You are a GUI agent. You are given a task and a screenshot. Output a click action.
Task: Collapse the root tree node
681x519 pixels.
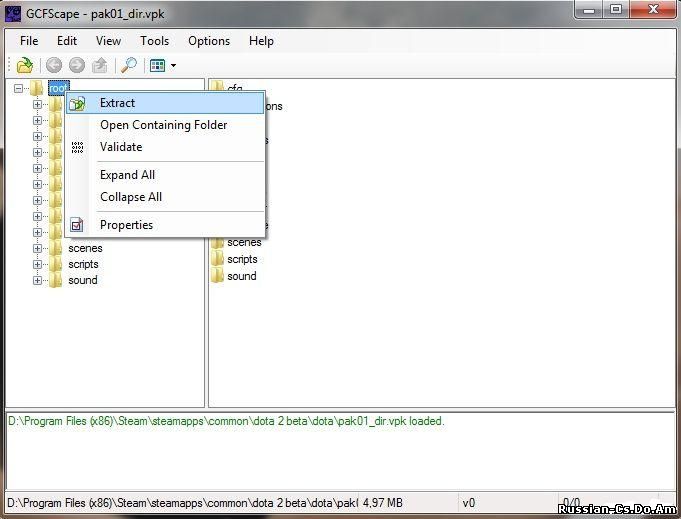[19, 88]
